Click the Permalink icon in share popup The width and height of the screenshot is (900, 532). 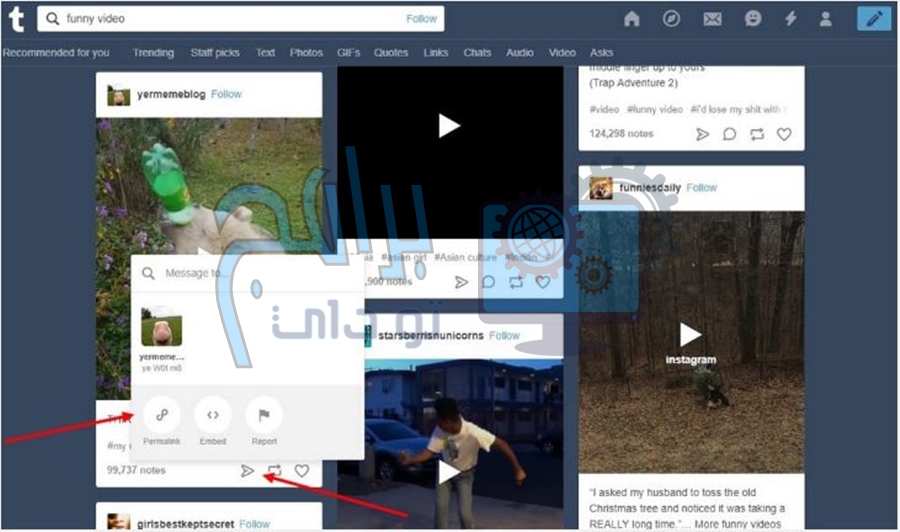pyautogui.click(x=160, y=415)
